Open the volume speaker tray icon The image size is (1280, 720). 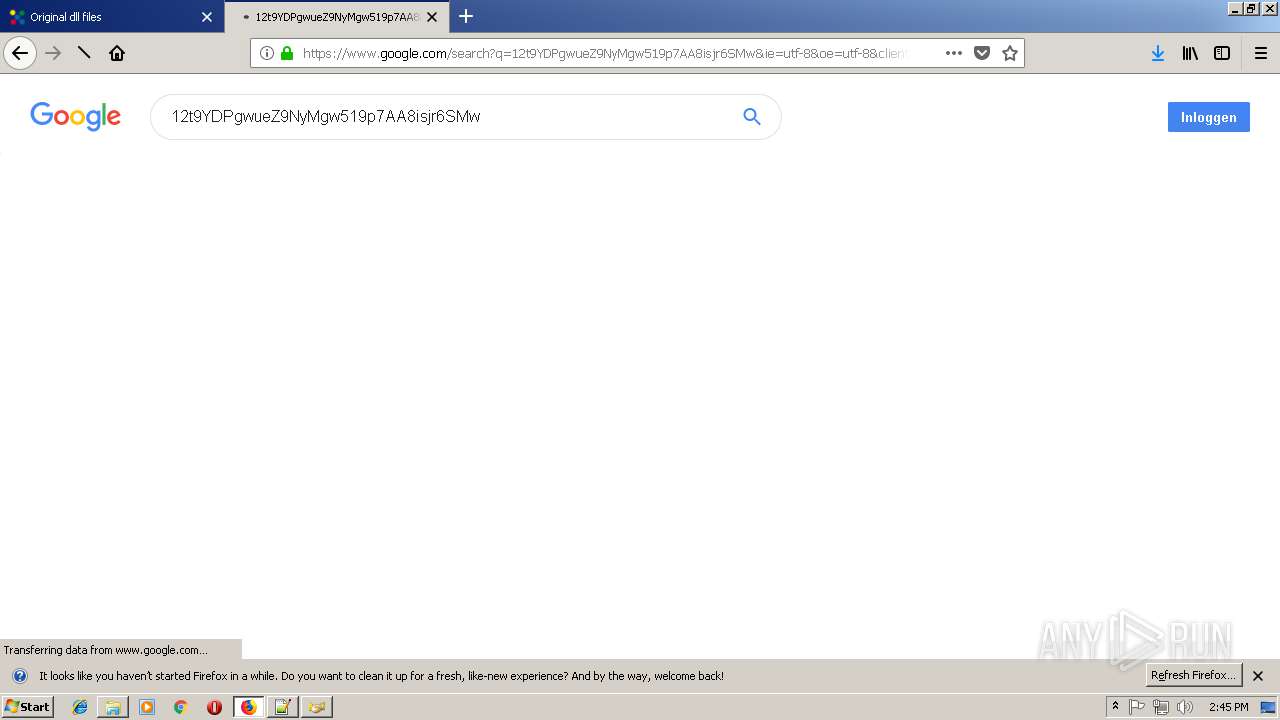1185,707
